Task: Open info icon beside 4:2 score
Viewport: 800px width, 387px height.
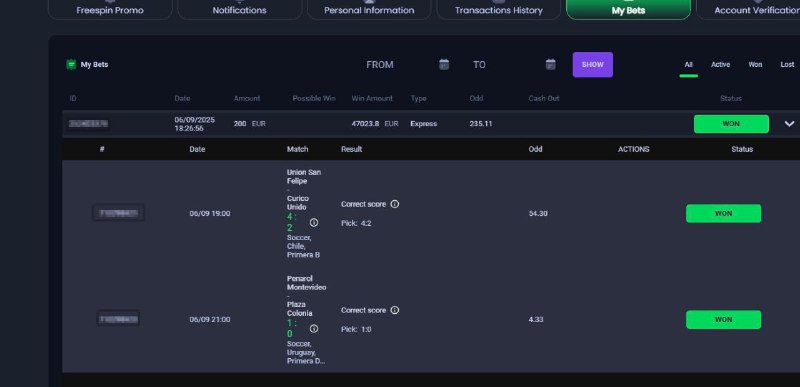Action: click(314, 223)
